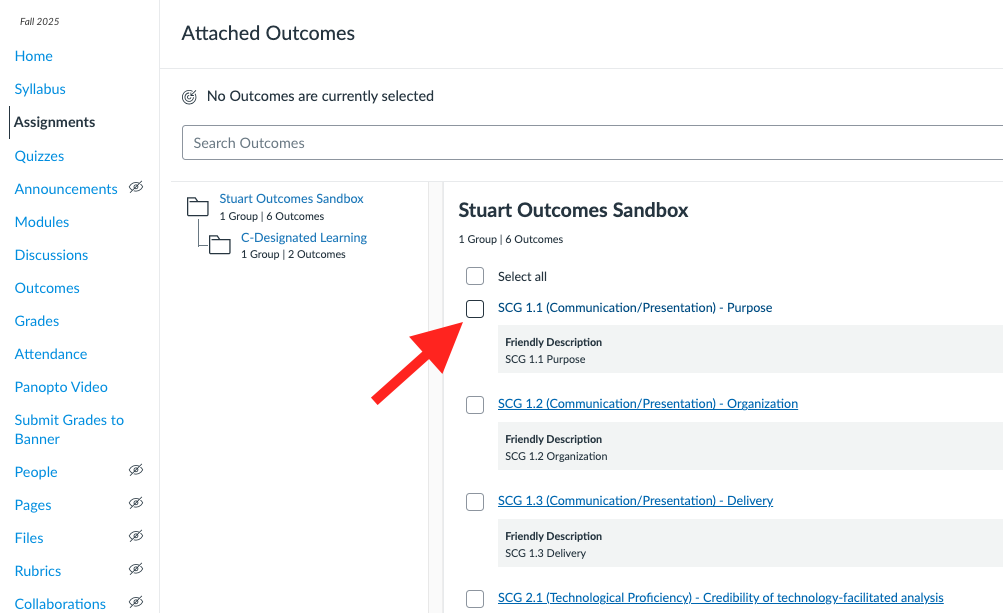Click folder icon for Stuart Outcomes Sandbox

[197, 205]
